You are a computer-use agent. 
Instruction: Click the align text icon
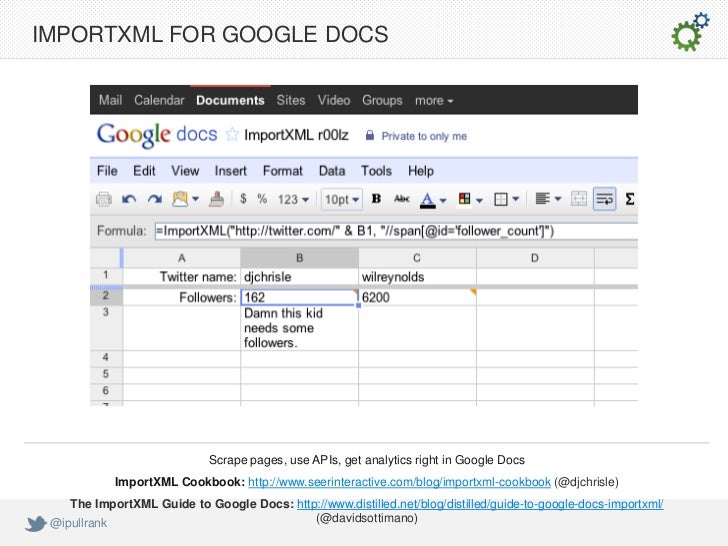tap(542, 199)
